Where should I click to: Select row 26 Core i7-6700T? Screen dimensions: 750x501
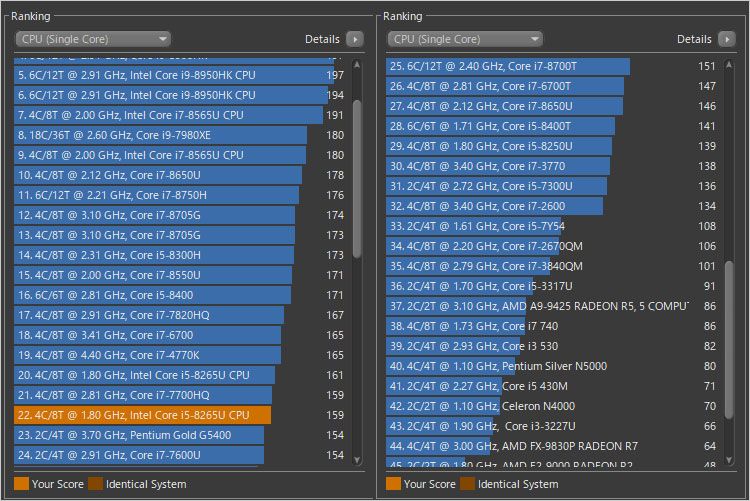click(551, 86)
